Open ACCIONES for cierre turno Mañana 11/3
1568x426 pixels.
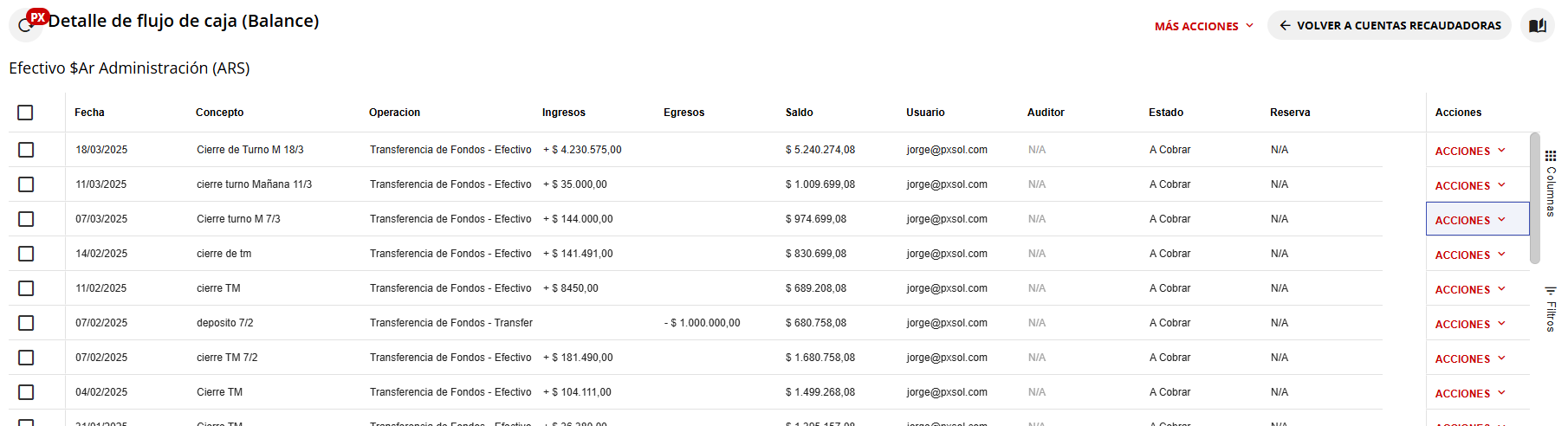1469,185
